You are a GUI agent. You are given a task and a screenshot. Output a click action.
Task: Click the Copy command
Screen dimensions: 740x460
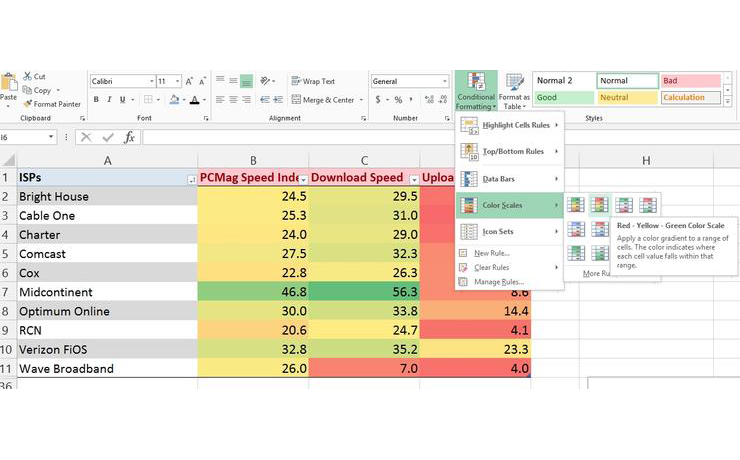pyautogui.click(x=37, y=90)
